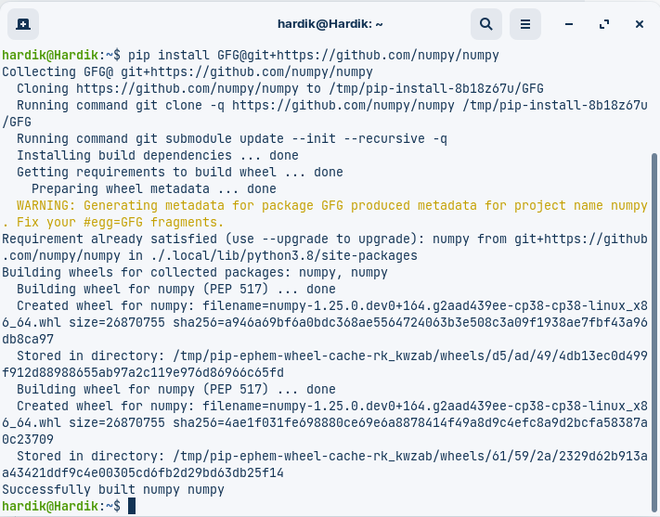Close the terminal window

[x=639, y=24]
